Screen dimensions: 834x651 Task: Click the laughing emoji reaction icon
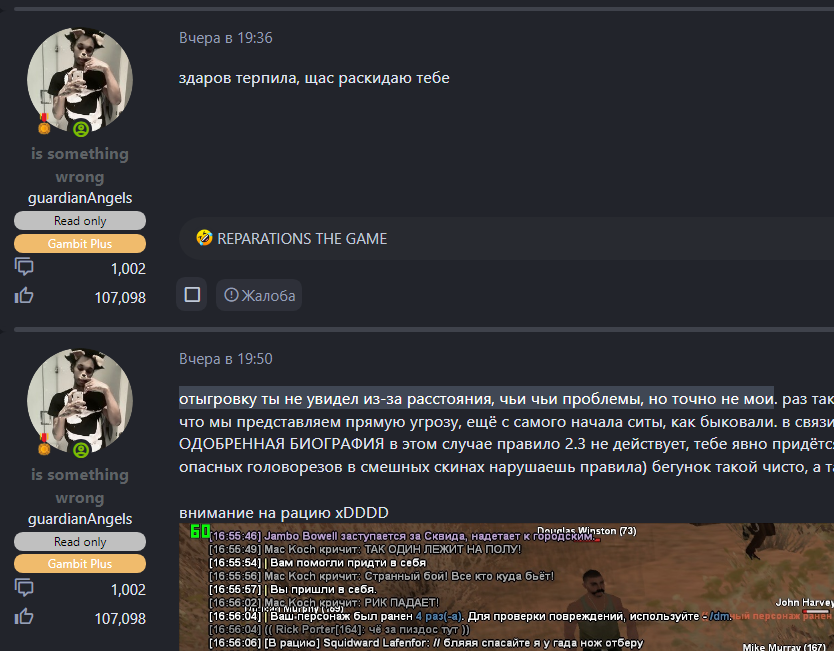[204, 239]
